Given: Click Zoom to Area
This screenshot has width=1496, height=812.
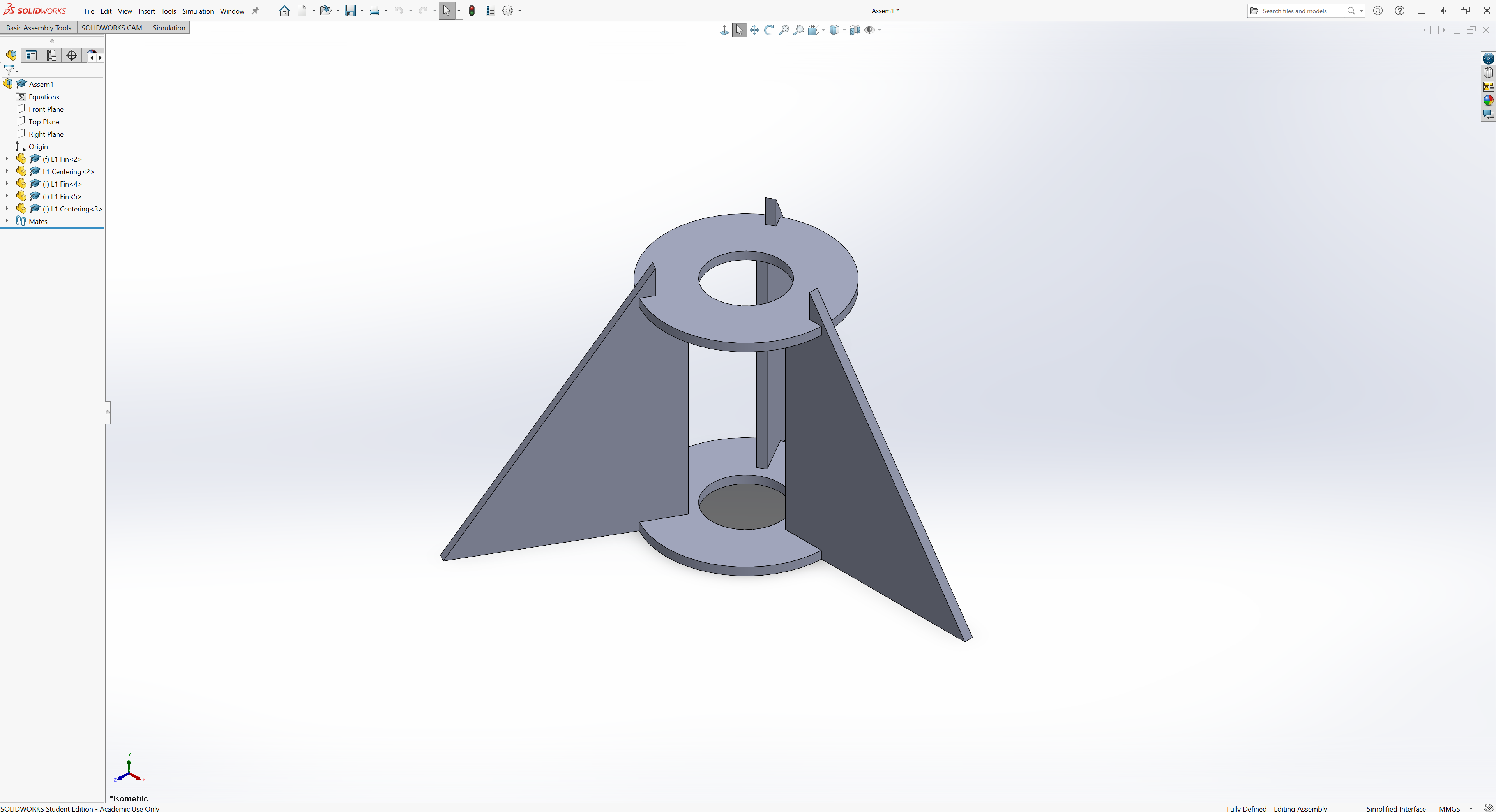Looking at the screenshot, I should click(799, 30).
